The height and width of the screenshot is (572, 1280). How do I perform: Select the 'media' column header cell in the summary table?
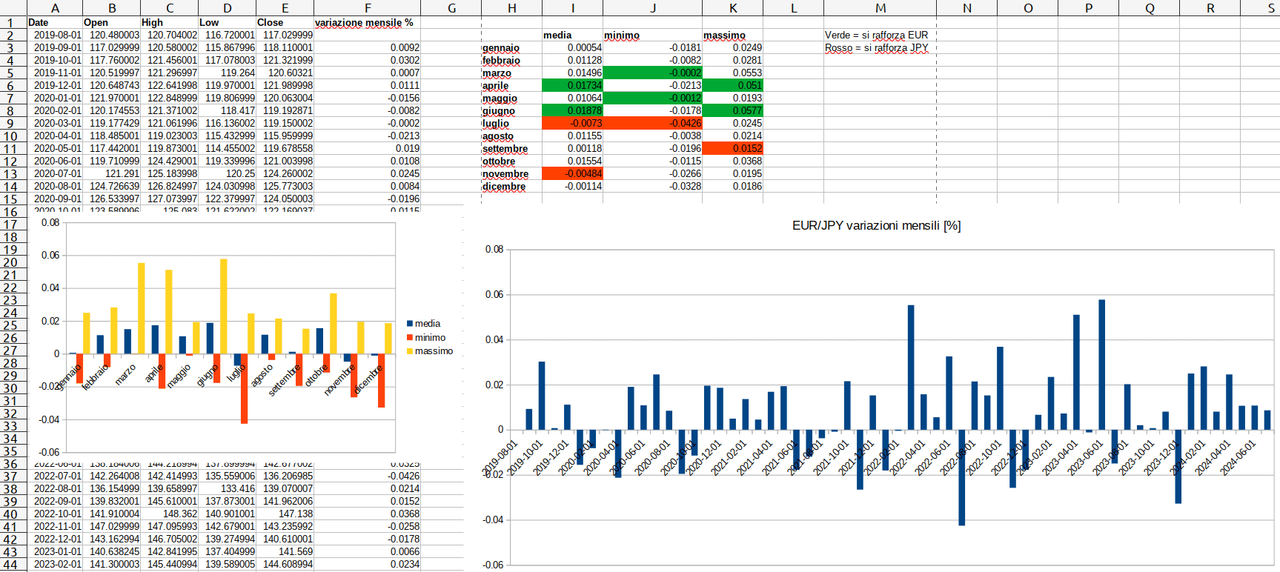pos(572,34)
